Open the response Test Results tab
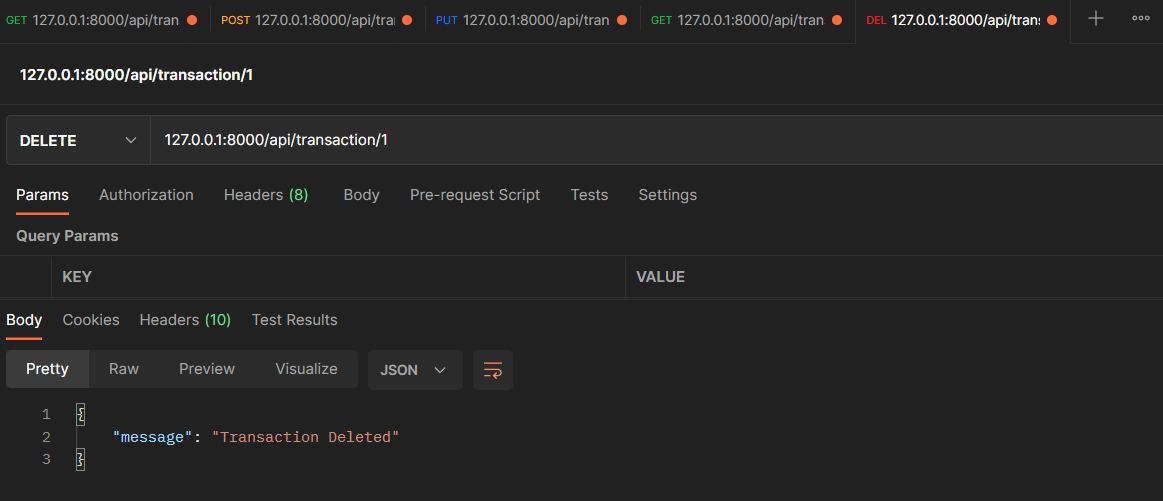Screen dimensions: 1163x501 pos(294,320)
